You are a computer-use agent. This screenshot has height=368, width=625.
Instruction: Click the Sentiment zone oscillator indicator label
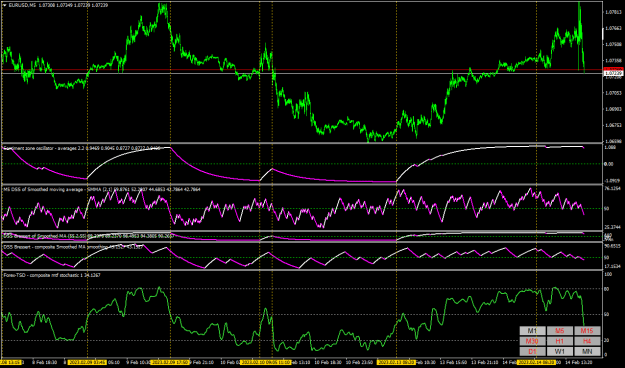tap(82, 148)
